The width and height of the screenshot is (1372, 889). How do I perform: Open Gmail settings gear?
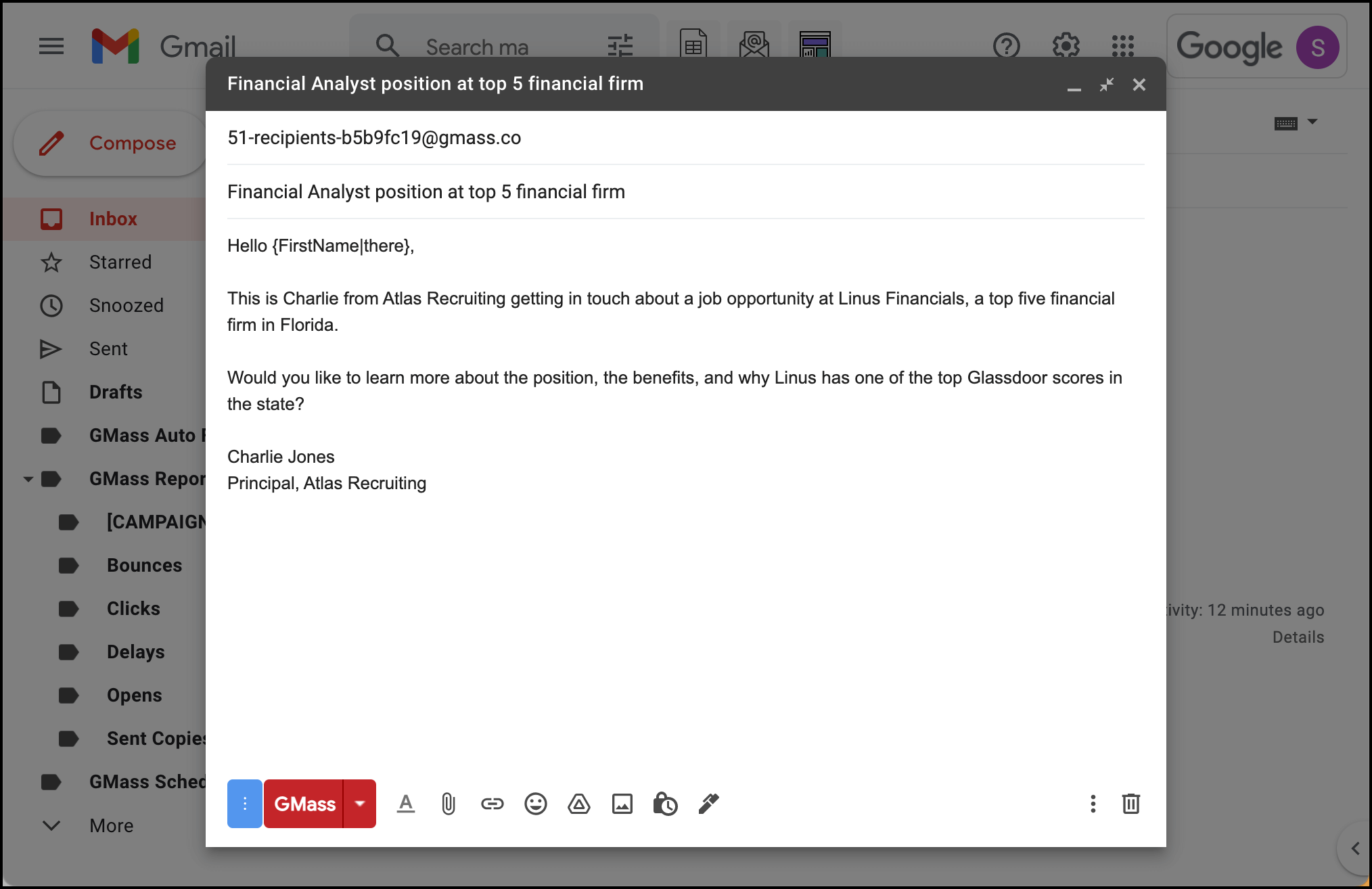pos(1066,47)
